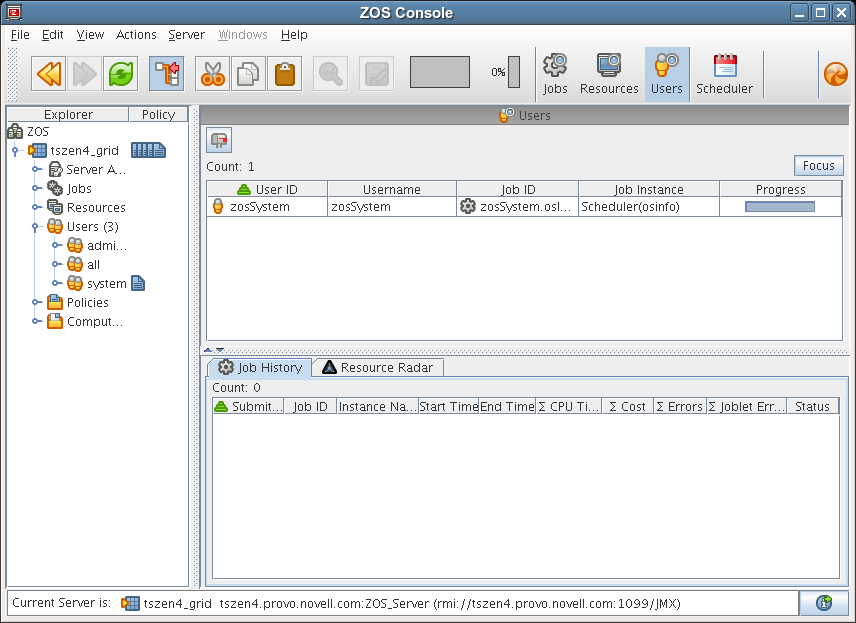Collapse the tszen4_grid tree node

pyautogui.click(x=15, y=151)
